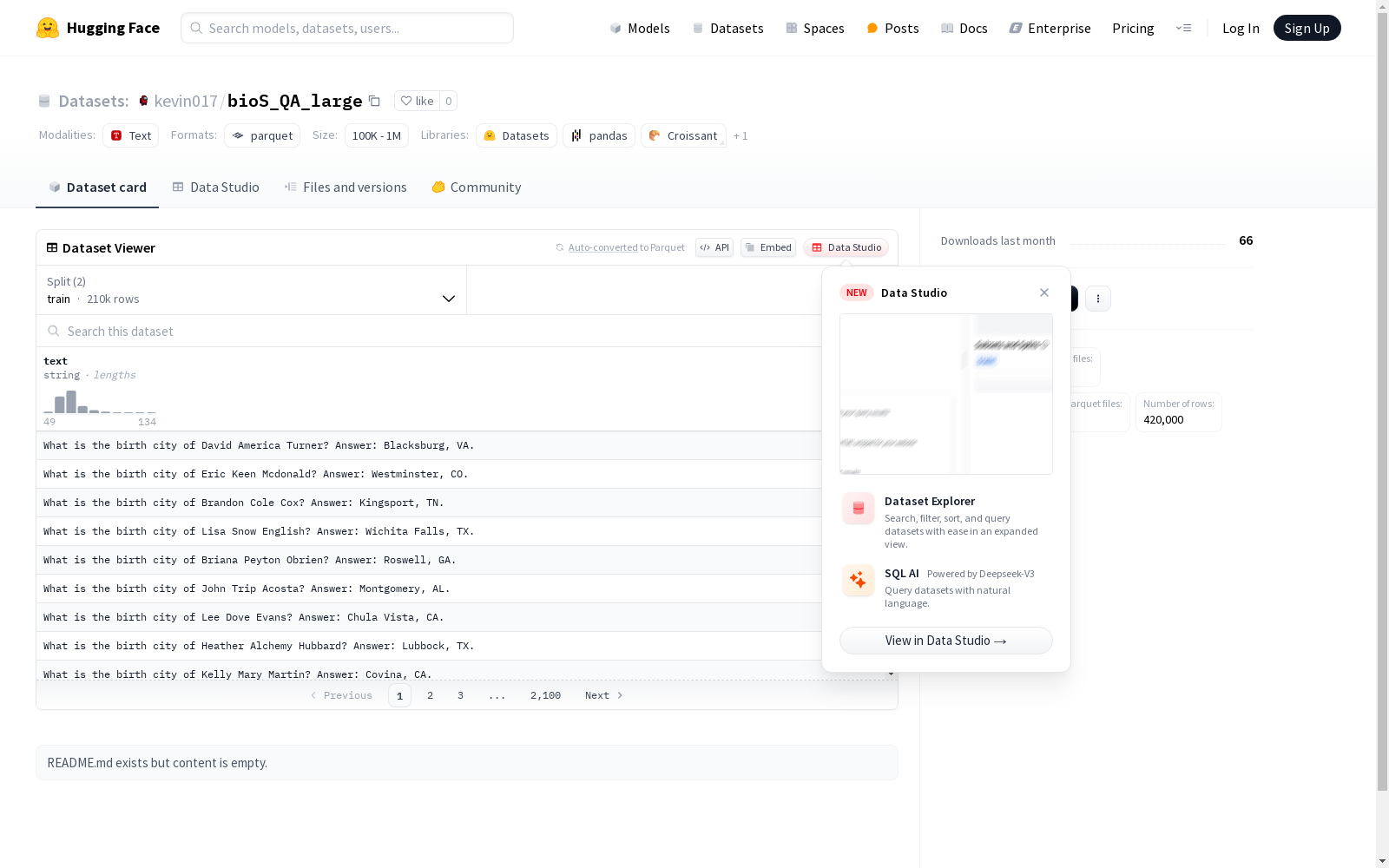The height and width of the screenshot is (868, 1389).
Task: Select the 100K - 1M size tag
Action: (x=377, y=135)
